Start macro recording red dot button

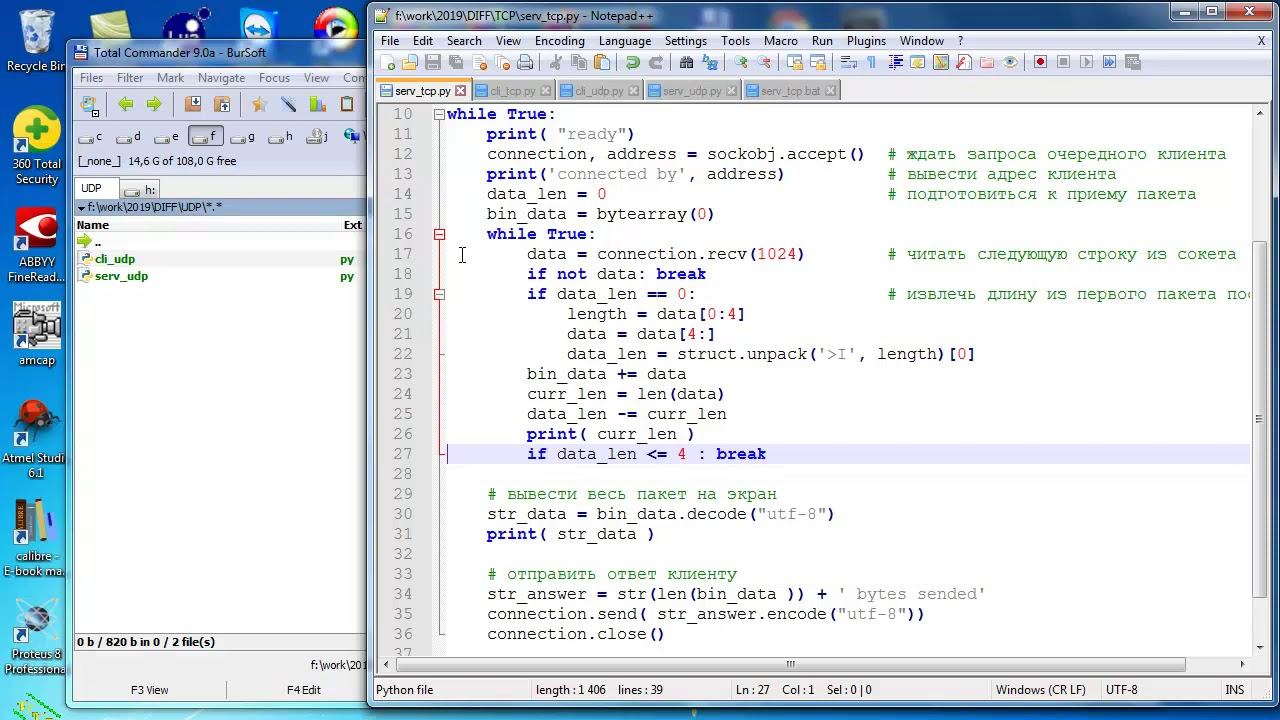[1040, 62]
